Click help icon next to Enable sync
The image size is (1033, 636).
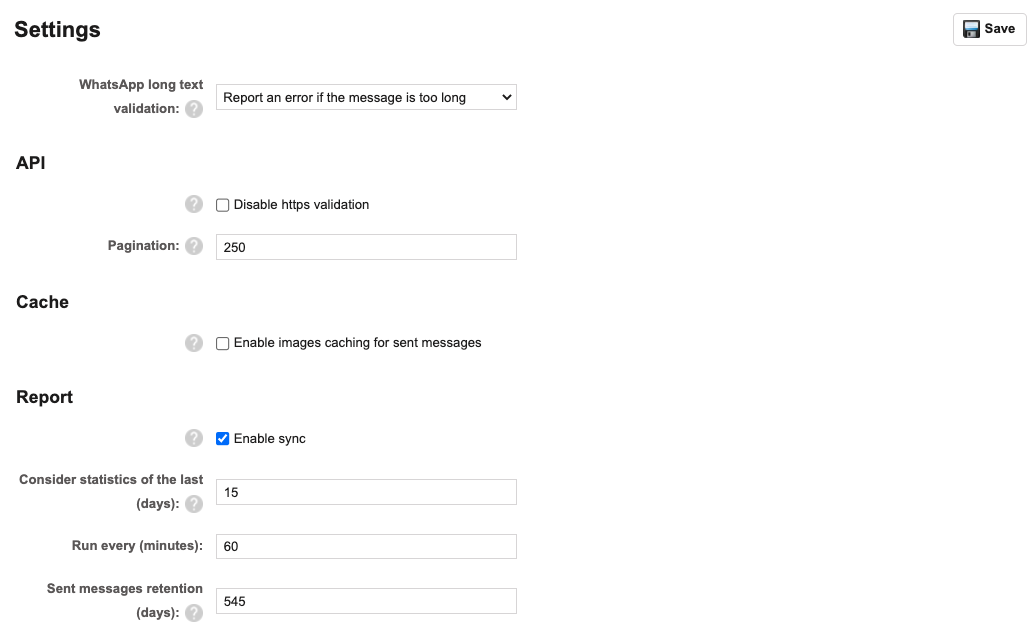click(x=194, y=438)
